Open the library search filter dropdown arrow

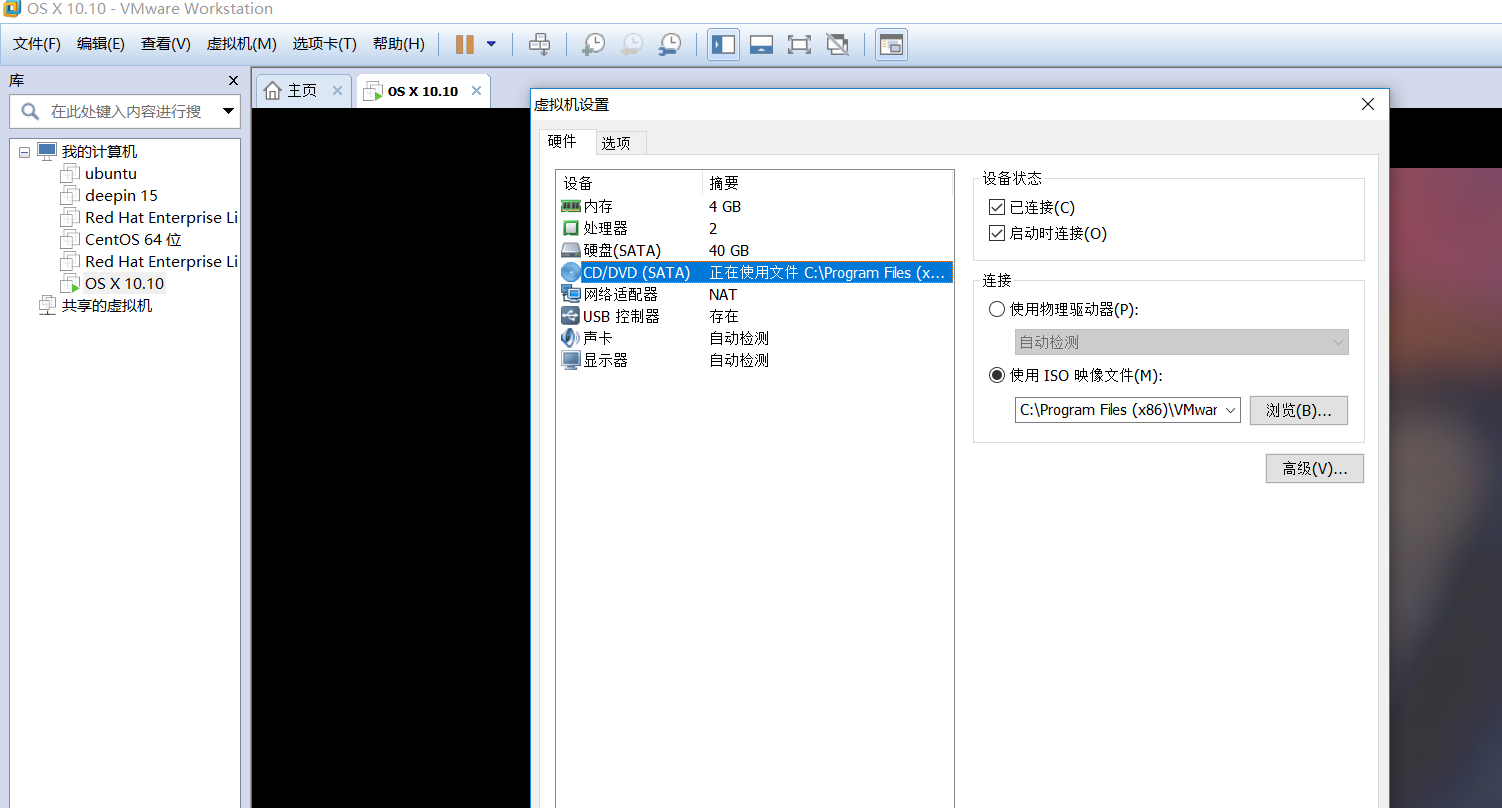pos(229,111)
